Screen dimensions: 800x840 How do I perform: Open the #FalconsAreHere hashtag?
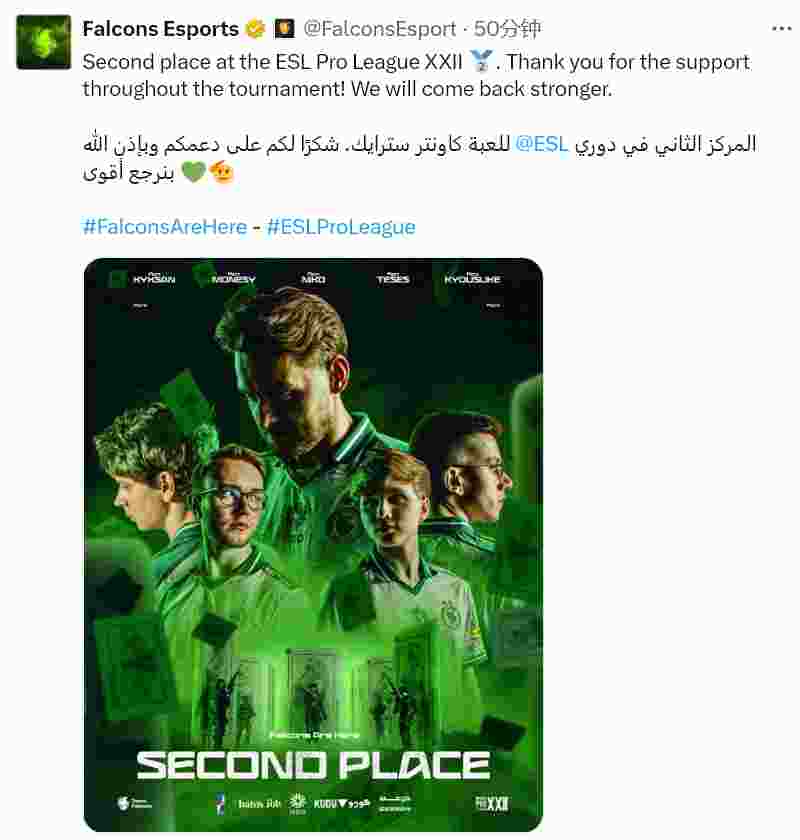[165, 227]
